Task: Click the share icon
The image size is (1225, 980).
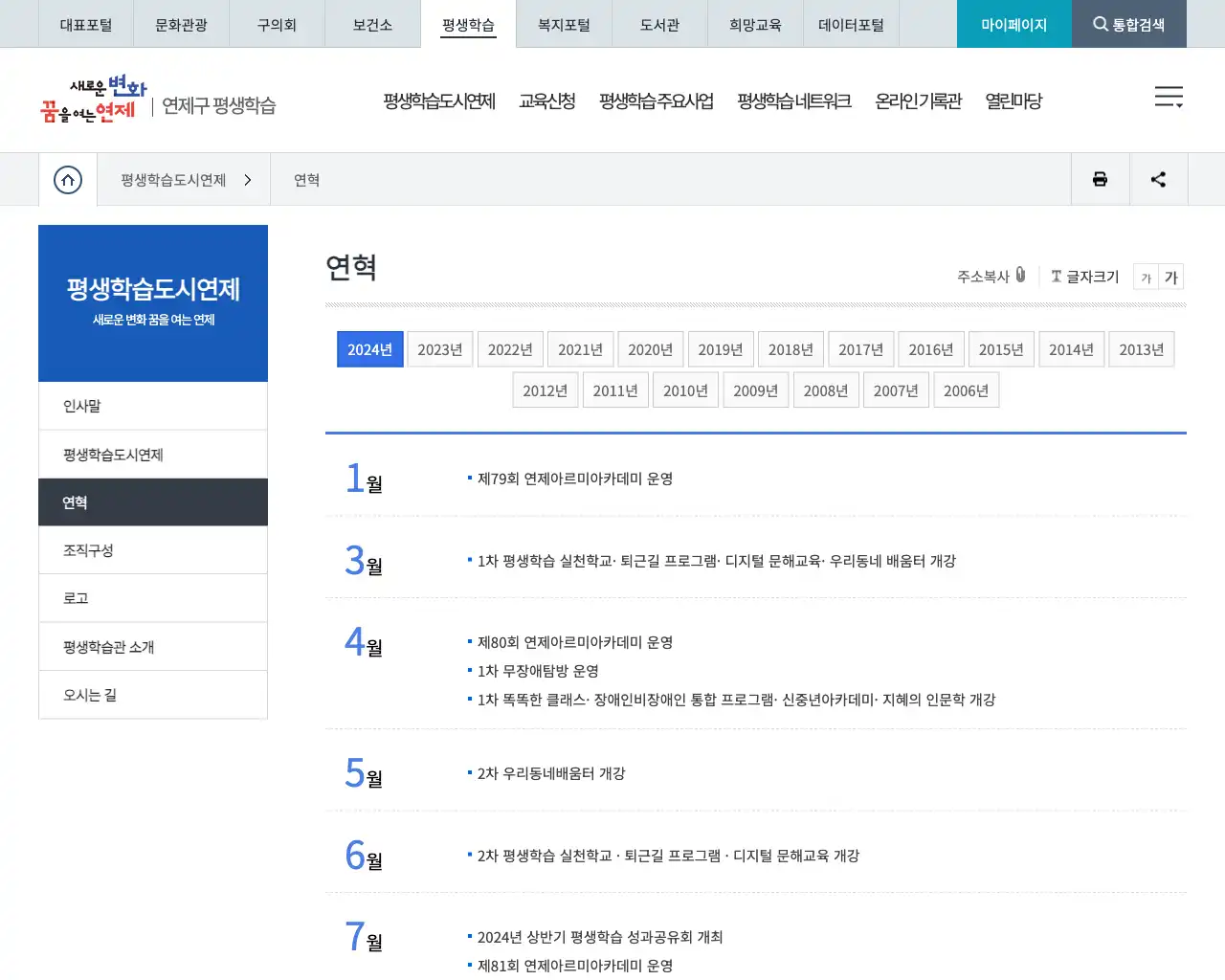Action: [x=1158, y=179]
